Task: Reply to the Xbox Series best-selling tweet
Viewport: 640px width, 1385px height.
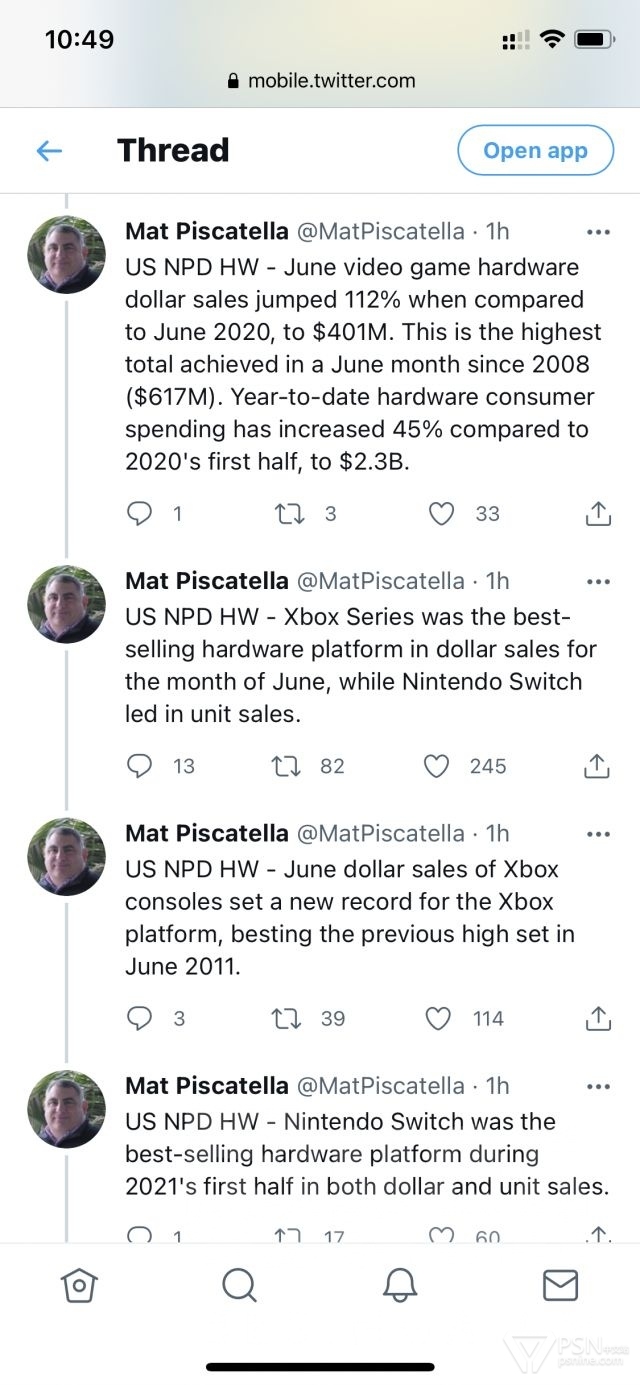Action: tap(138, 766)
